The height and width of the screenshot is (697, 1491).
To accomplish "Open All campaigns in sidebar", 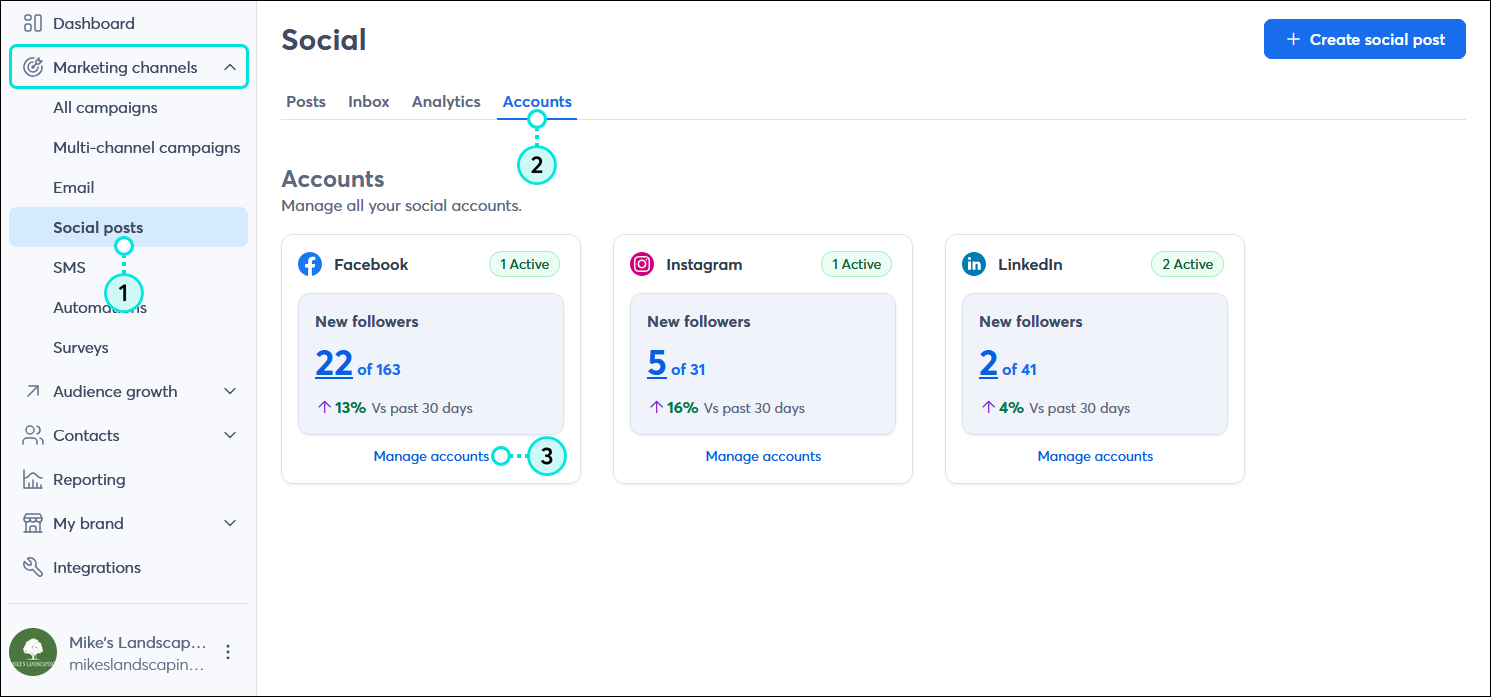I will click(105, 107).
